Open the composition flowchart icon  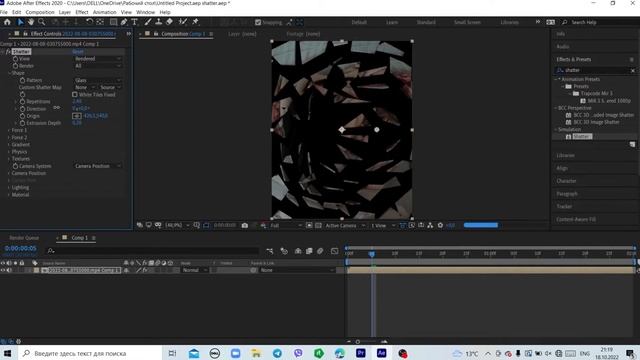pyautogui.click(x=430, y=225)
